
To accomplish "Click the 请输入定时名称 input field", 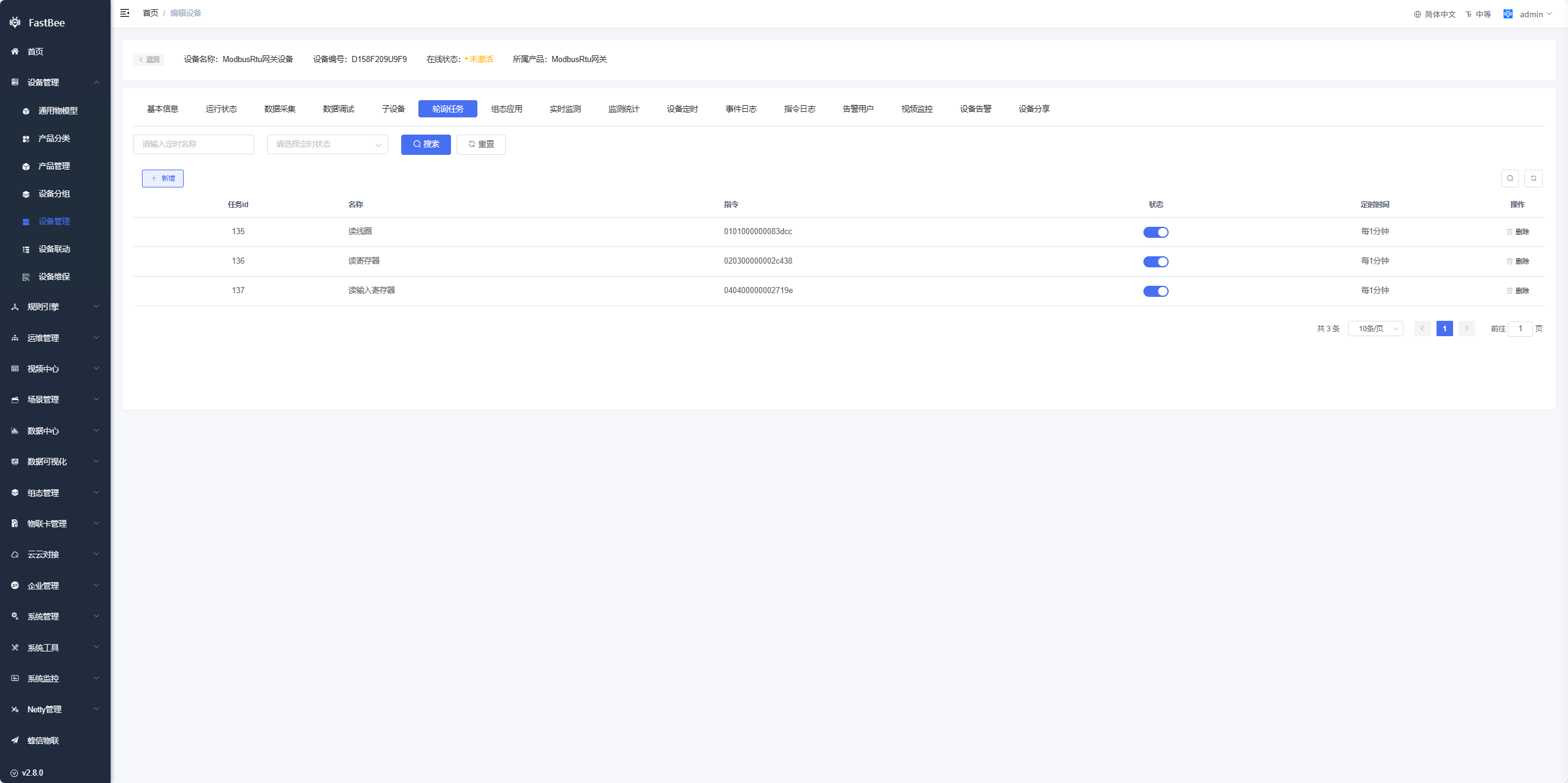I will tap(194, 144).
